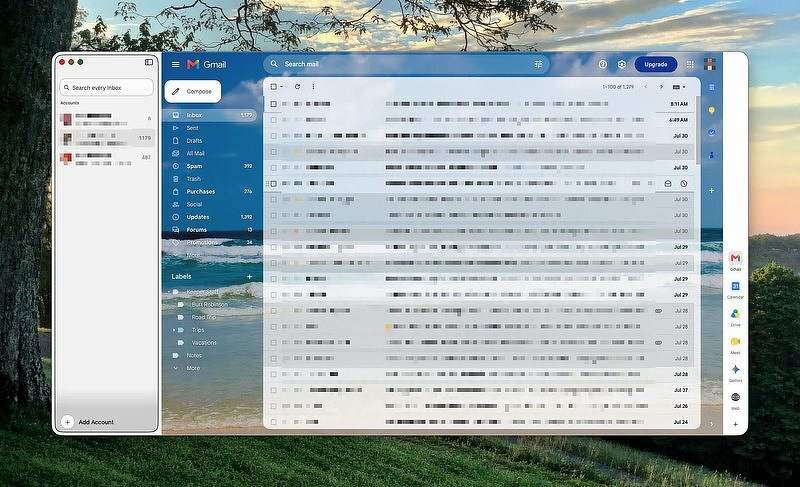This screenshot has height=487, width=800.
Task: Create a new label with Labels plus
Action: coord(249,276)
